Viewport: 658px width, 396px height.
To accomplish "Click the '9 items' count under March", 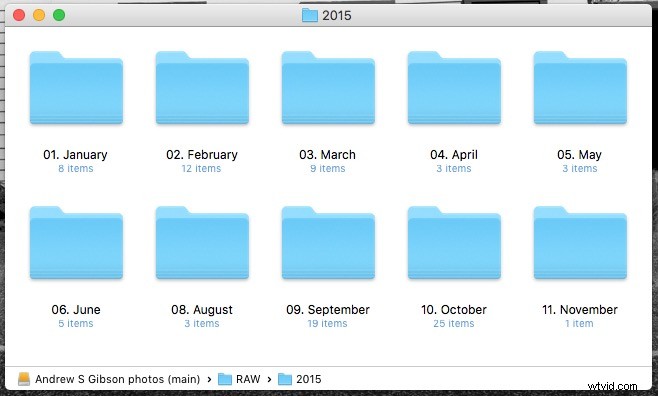I will click(x=328, y=169).
